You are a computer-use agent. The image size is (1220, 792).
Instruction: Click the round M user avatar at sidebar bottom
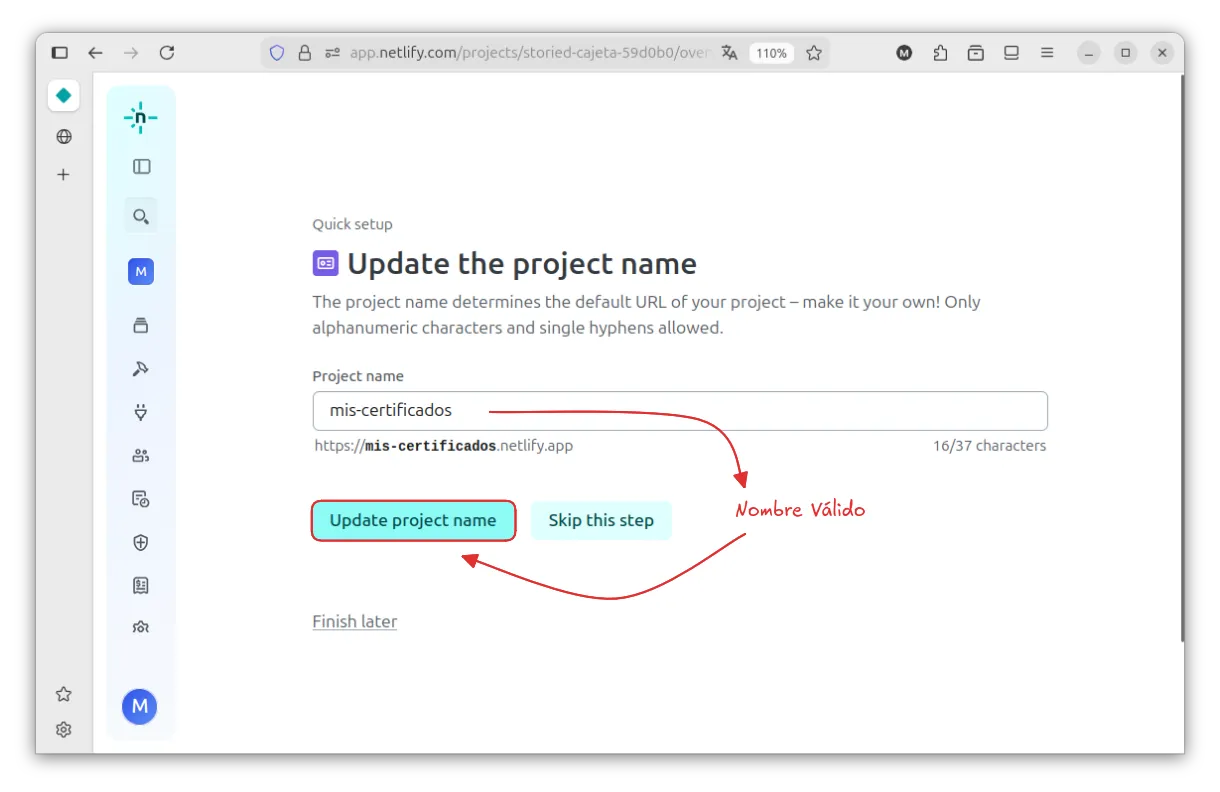(140, 706)
